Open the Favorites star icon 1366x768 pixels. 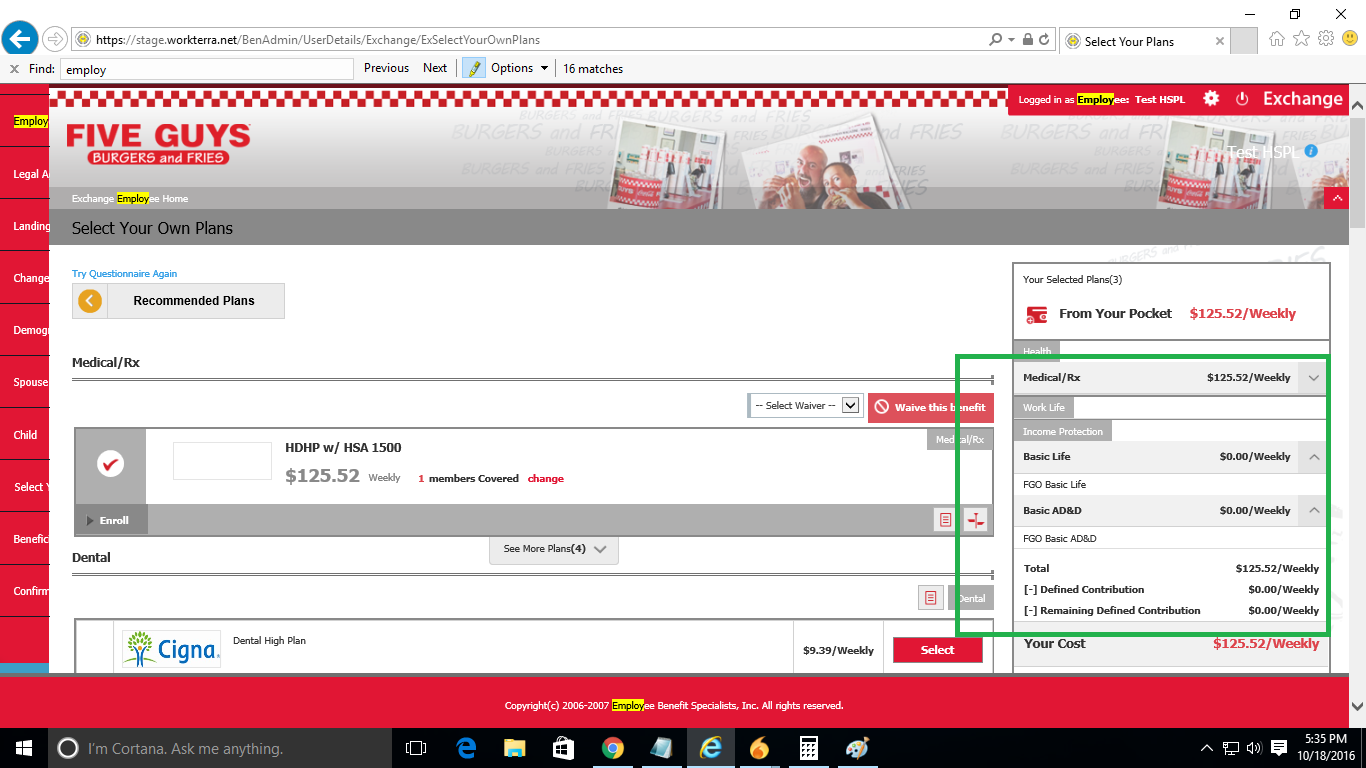click(1301, 39)
